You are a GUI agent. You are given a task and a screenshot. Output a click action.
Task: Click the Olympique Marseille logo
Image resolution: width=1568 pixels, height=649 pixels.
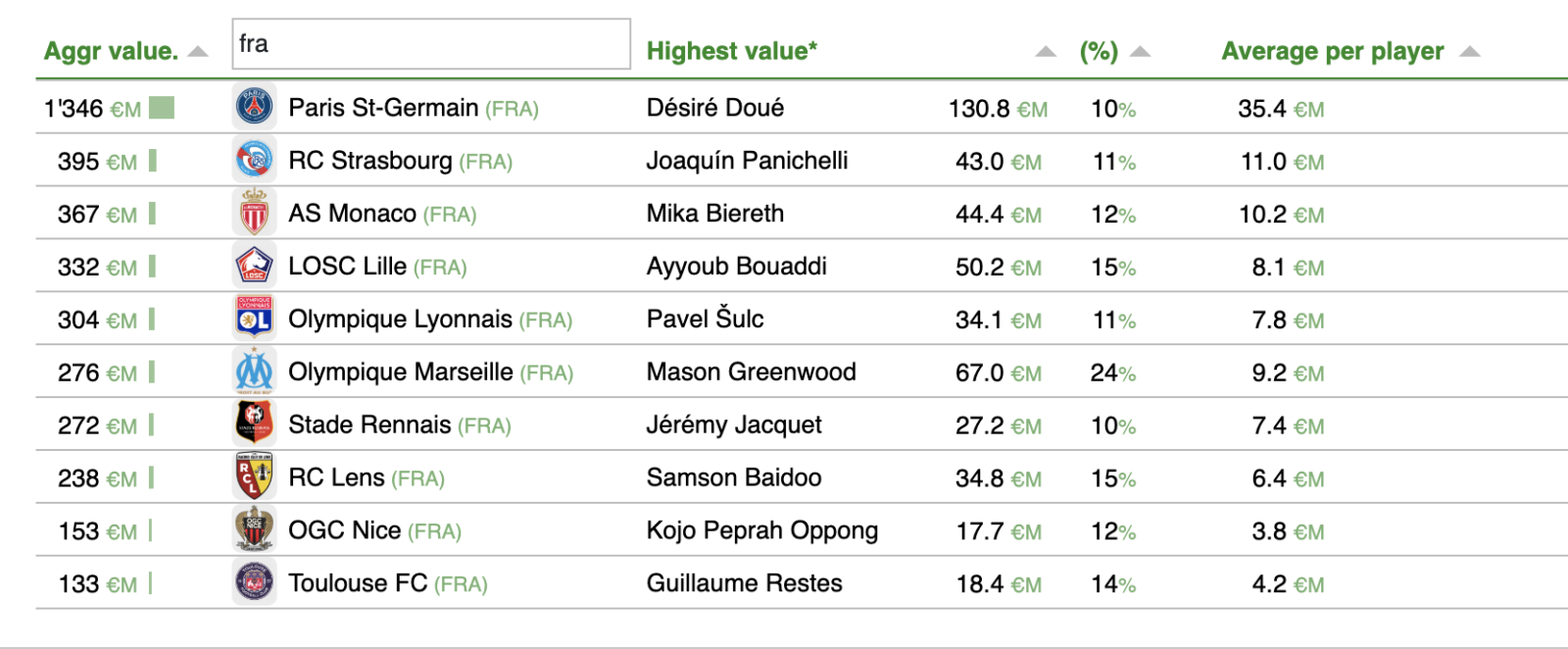255,372
